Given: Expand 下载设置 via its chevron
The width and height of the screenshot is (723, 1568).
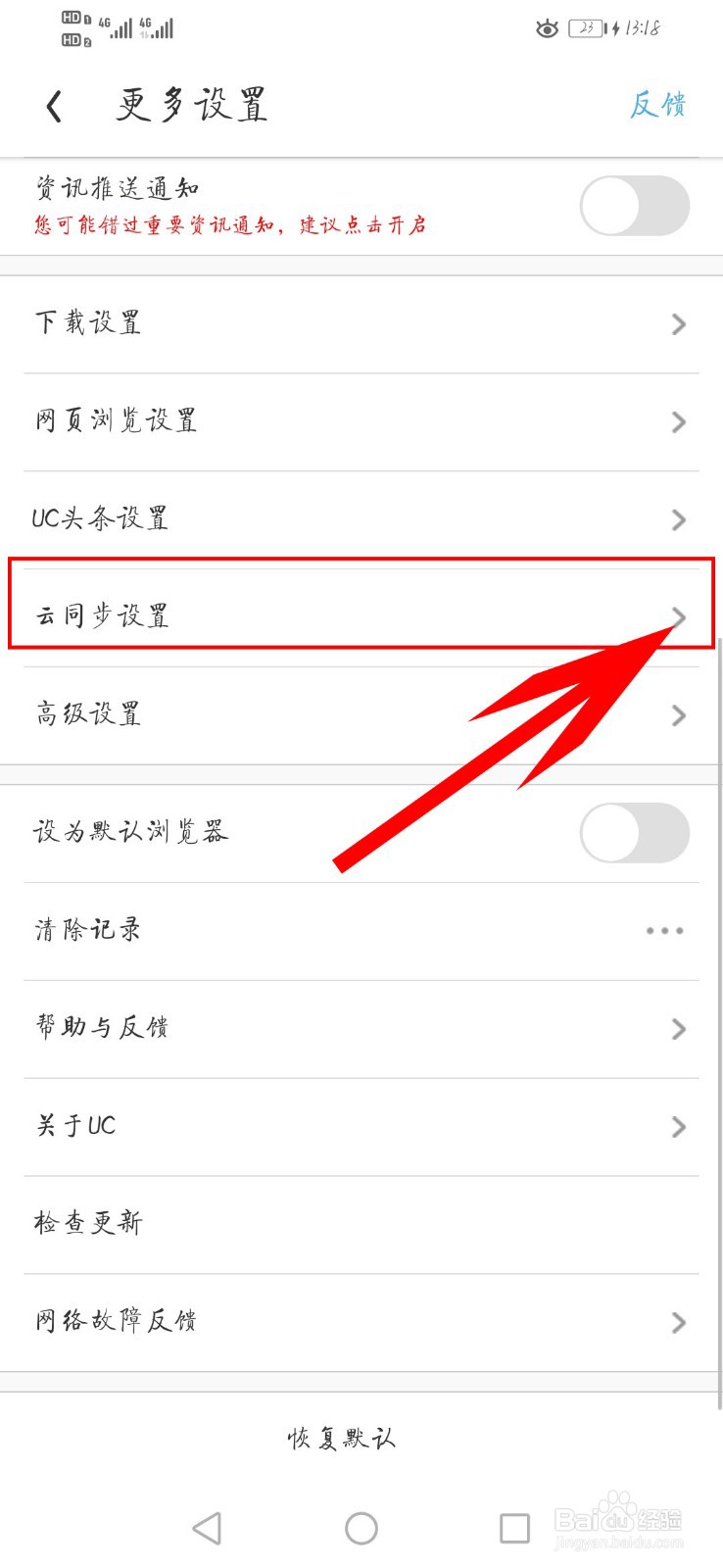Looking at the screenshot, I should [x=678, y=323].
